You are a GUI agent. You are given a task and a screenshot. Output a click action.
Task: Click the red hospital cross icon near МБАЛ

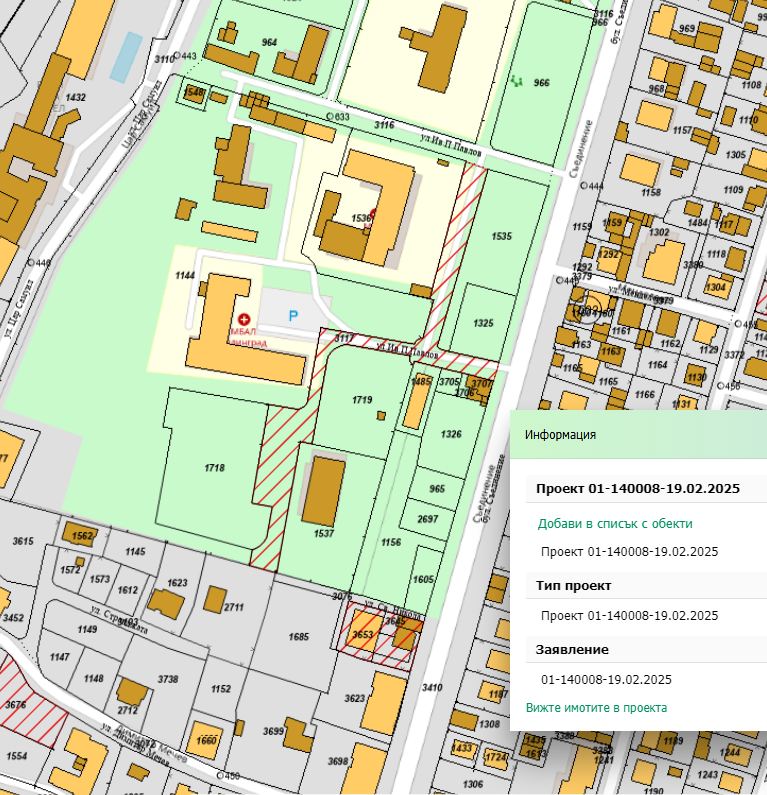point(244,317)
